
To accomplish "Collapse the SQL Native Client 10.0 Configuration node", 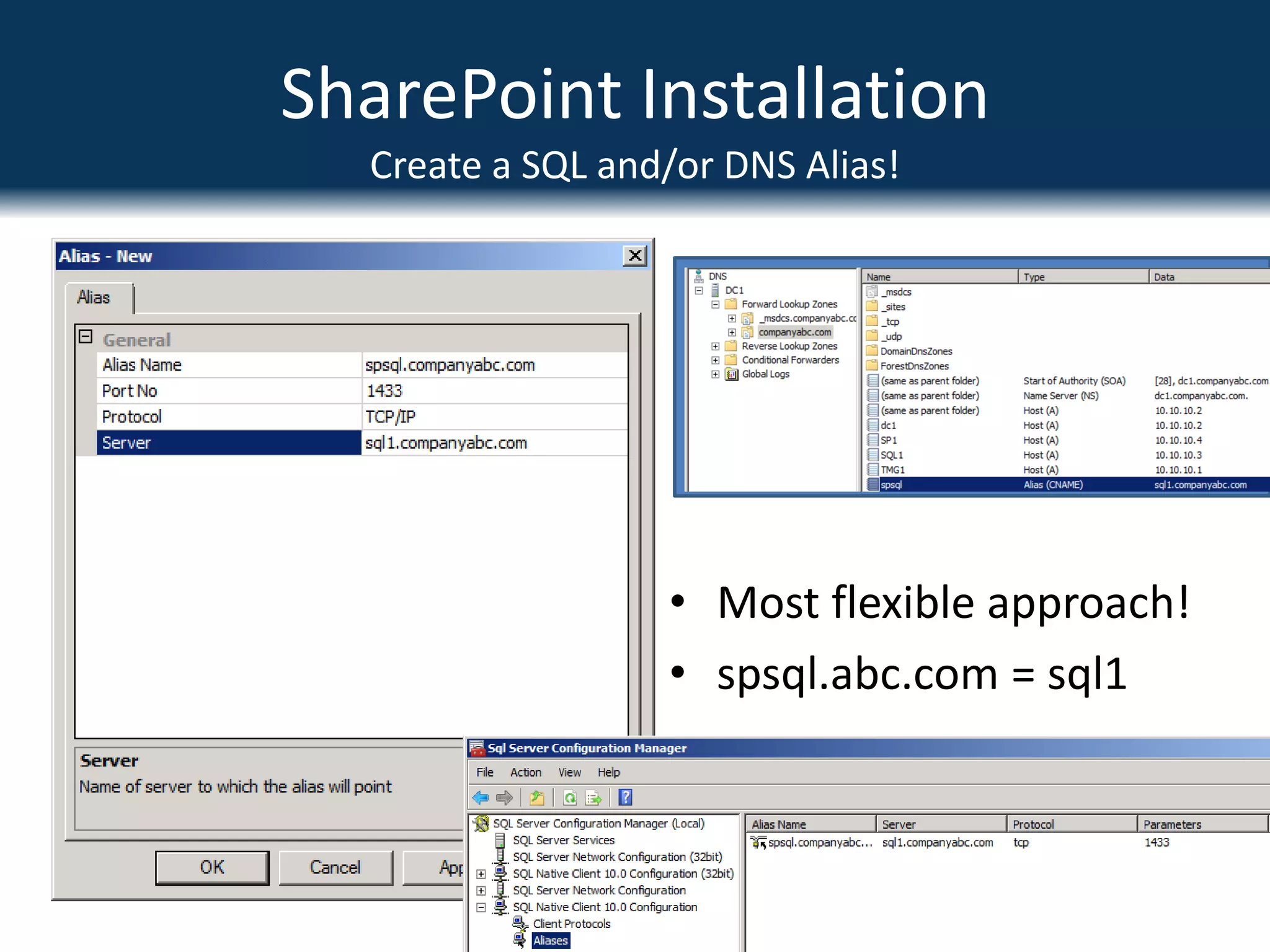I will pyautogui.click(x=481, y=907).
